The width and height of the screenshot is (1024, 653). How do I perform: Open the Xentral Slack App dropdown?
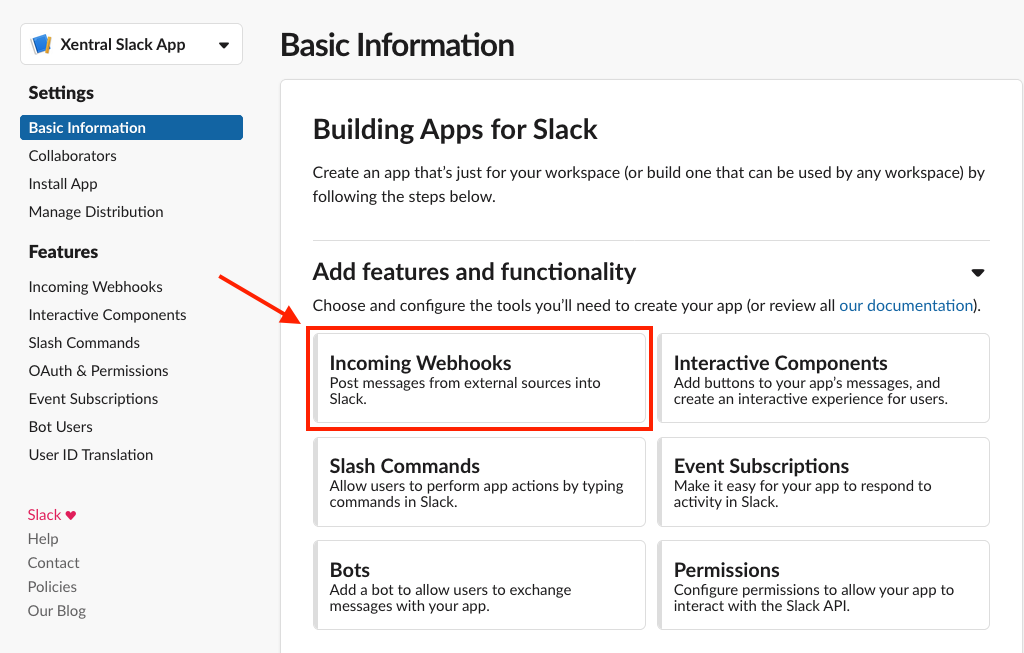click(x=223, y=45)
